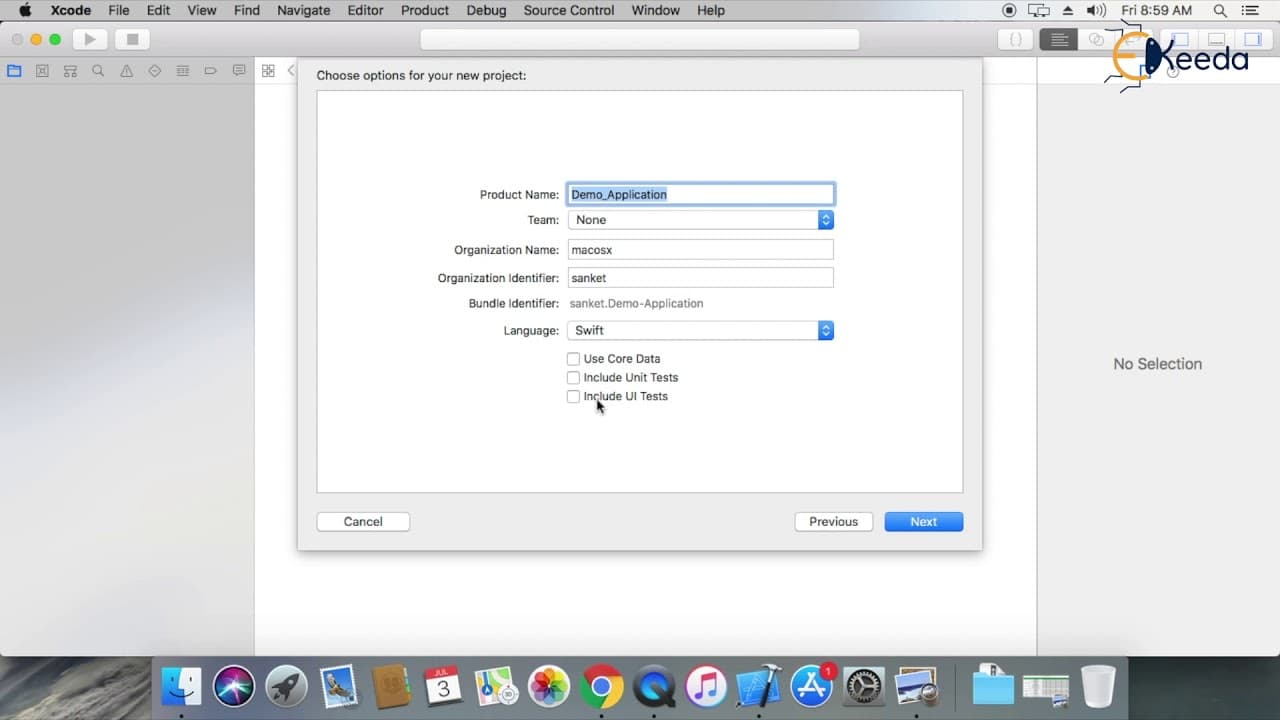
Task: Click the code snippets library braces button
Action: (1016, 40)
